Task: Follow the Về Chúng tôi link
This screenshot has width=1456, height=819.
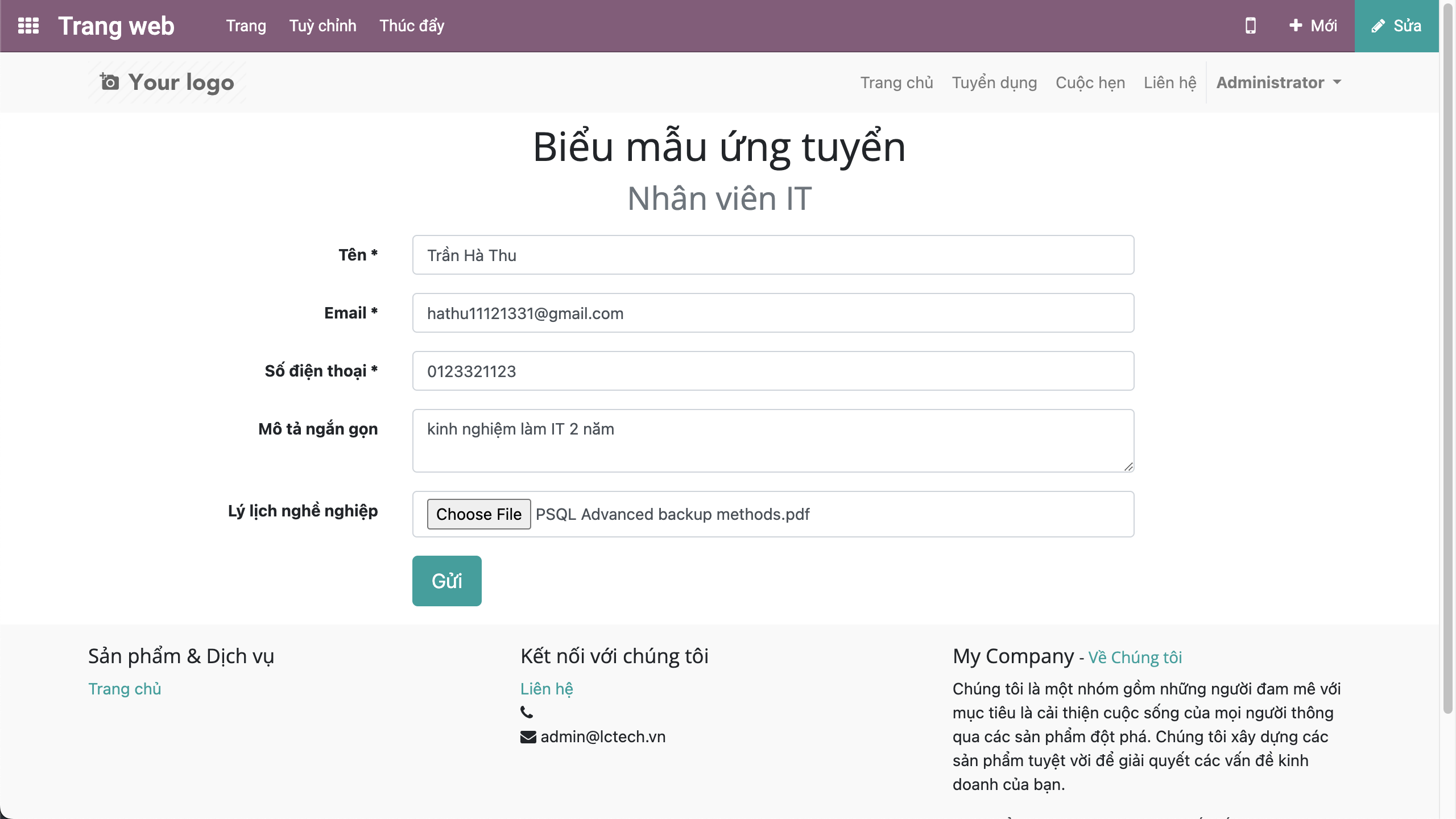Action: pos(1135,657)
